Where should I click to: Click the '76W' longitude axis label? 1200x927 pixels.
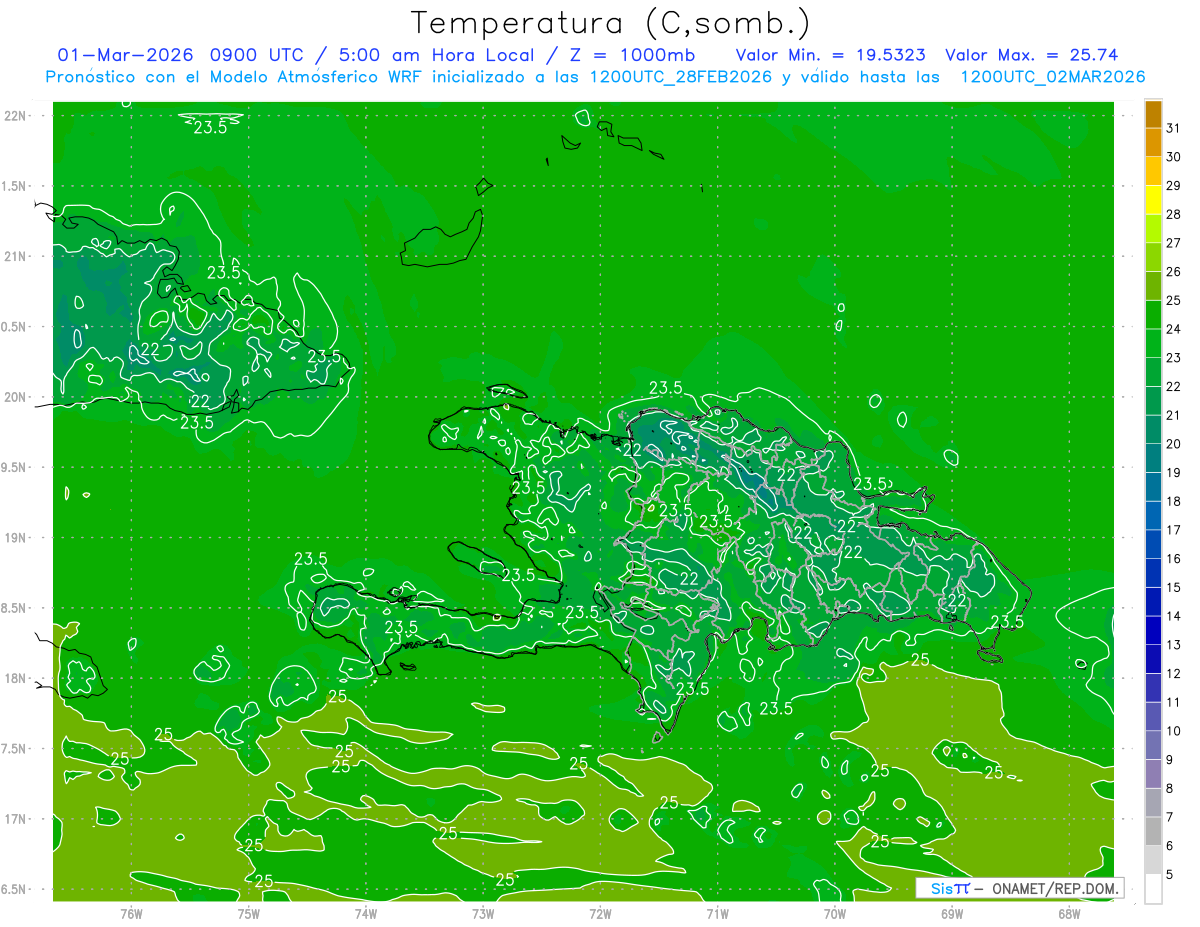click(131, 914)
